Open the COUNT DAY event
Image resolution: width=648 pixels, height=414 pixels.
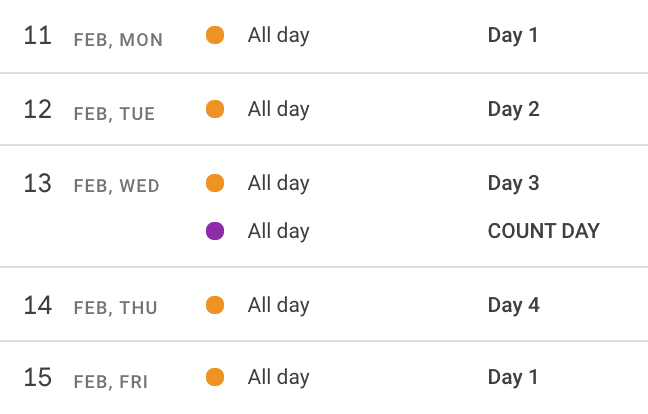point(543,231)
